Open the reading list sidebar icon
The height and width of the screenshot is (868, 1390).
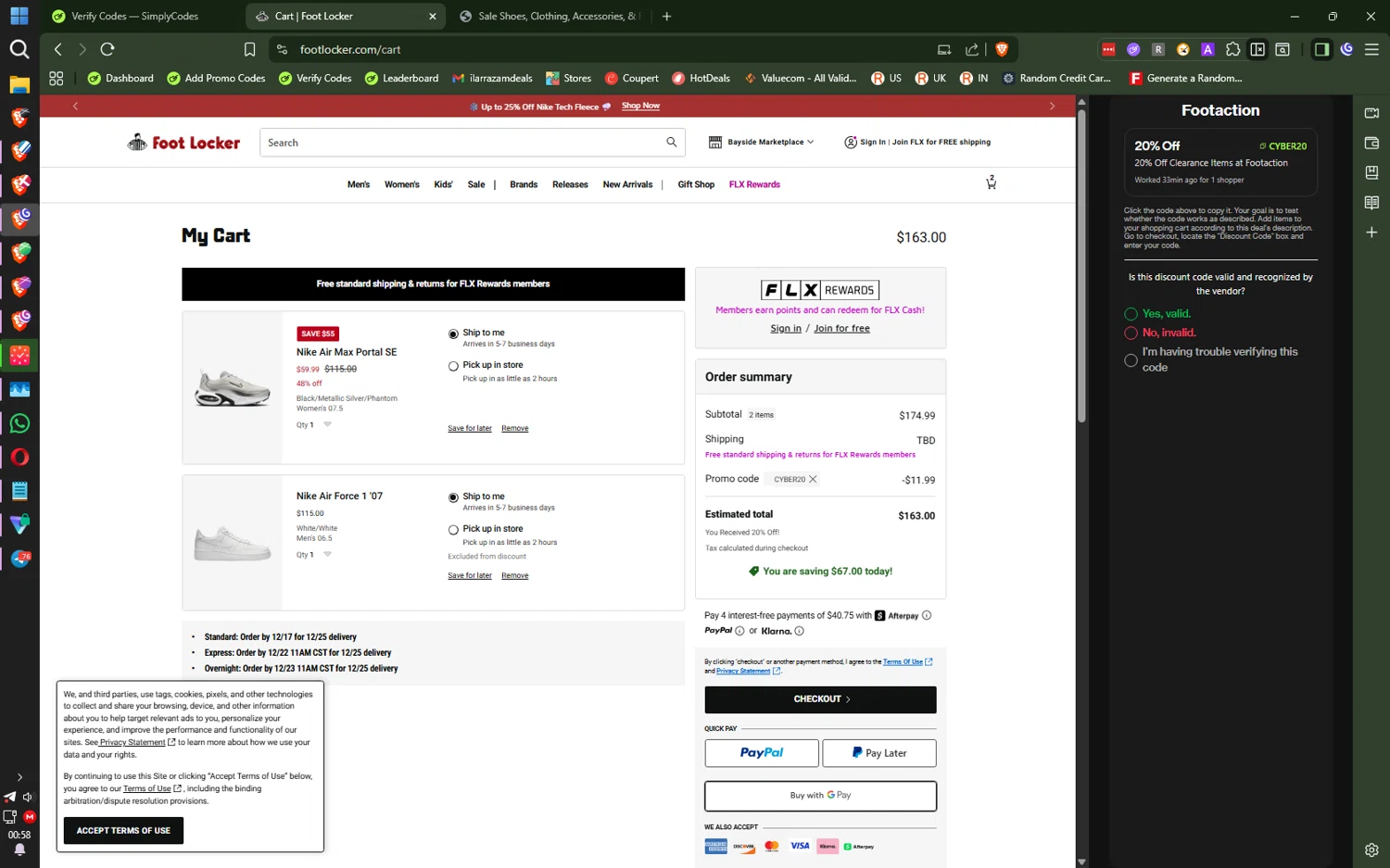coord(1371,202)
